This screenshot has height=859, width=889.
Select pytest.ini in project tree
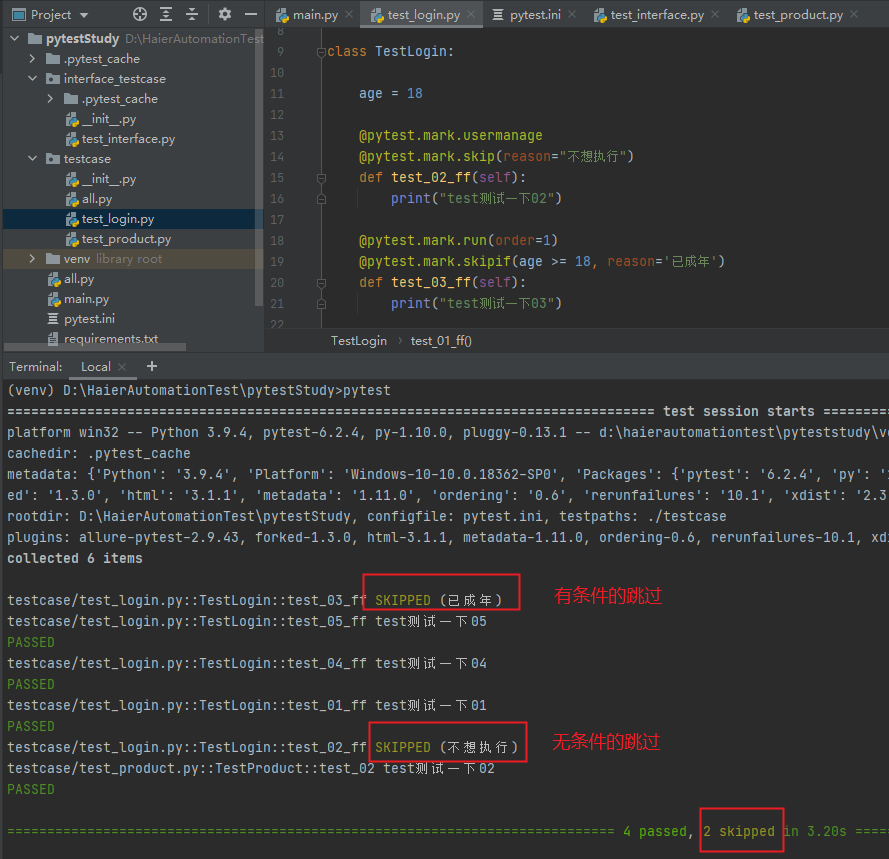tap(89, 319)
